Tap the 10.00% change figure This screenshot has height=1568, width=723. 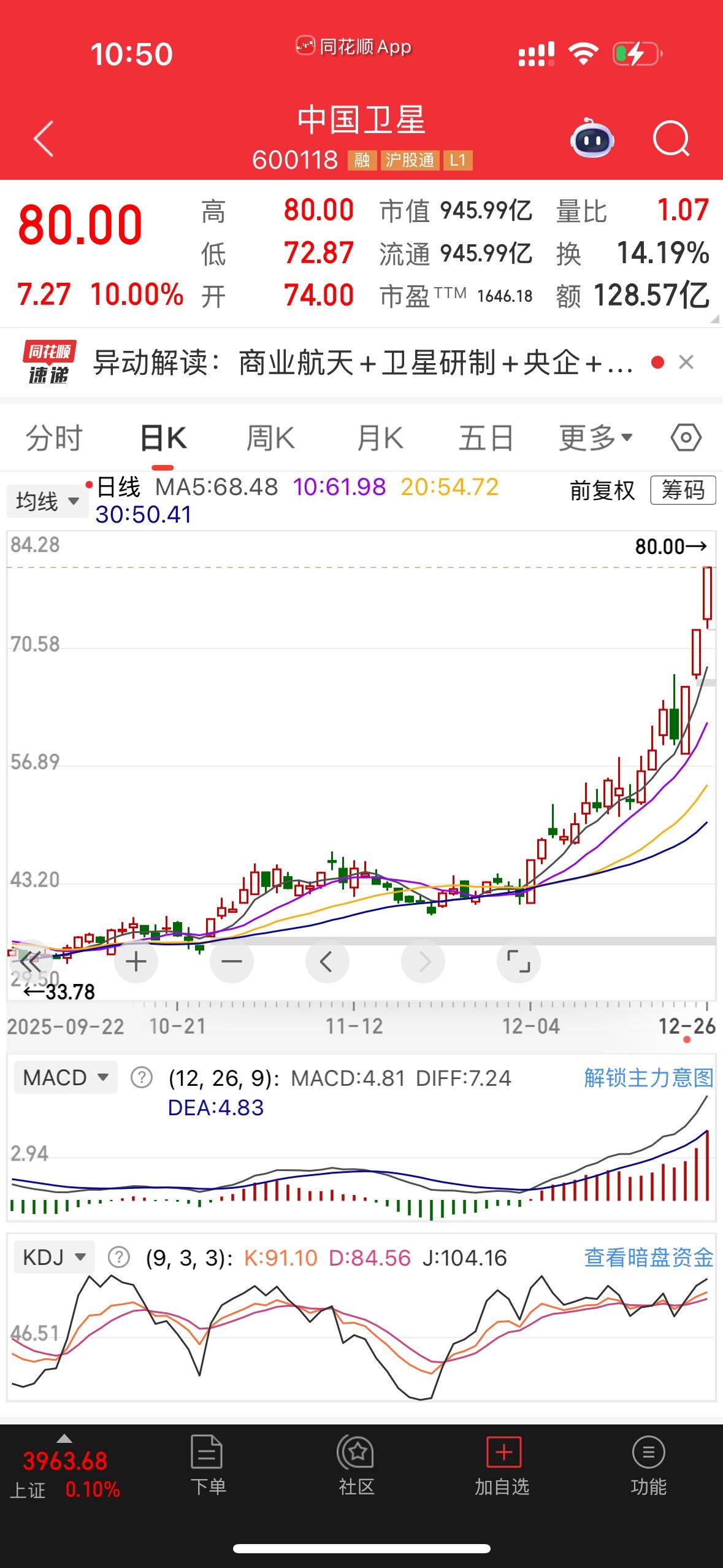[137, 294]
